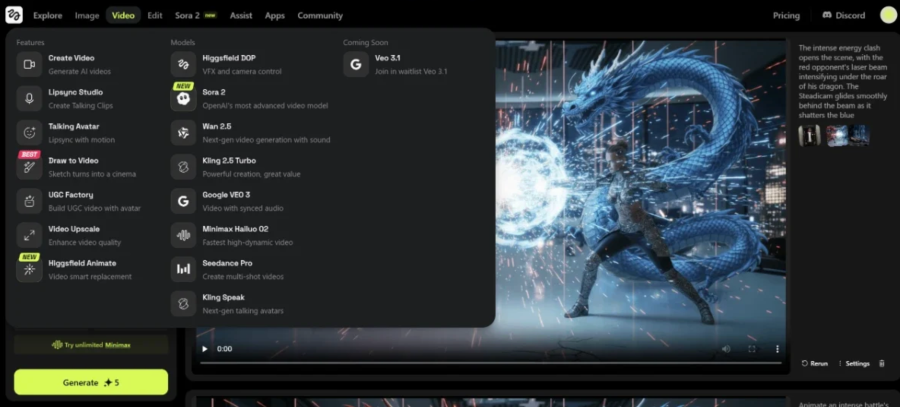Select the Video Upscale expand arrows icon

coord(29,235)
